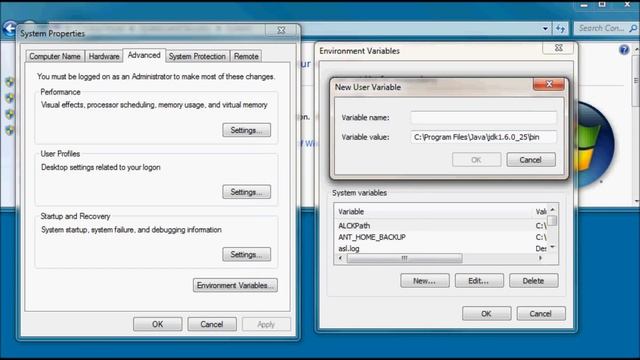Viewport: 640px width, 360px height.
Task: Open the address bar dropdown arrow
Action: pos(545,29)
